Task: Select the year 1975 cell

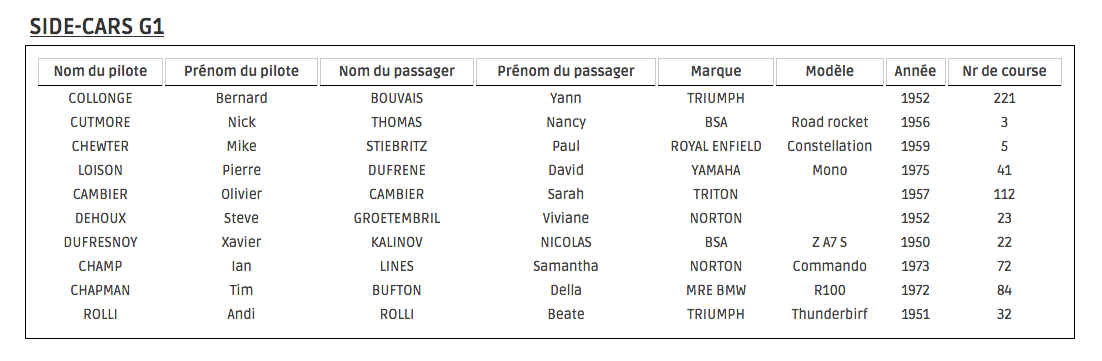Action: pos(915,170)
